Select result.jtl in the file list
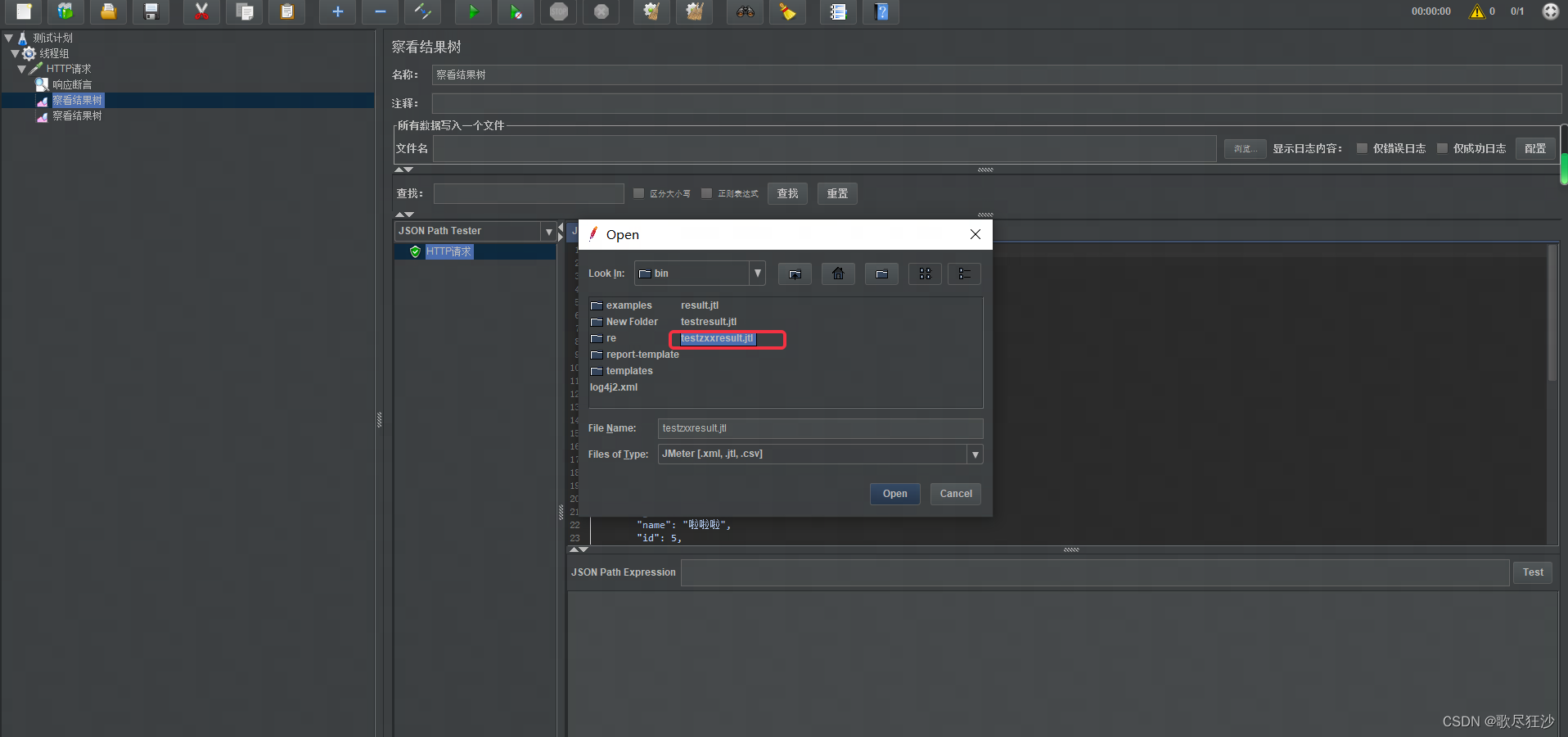Image resolution: width=1568 pixels, height=737 pixels. point(700,305)
